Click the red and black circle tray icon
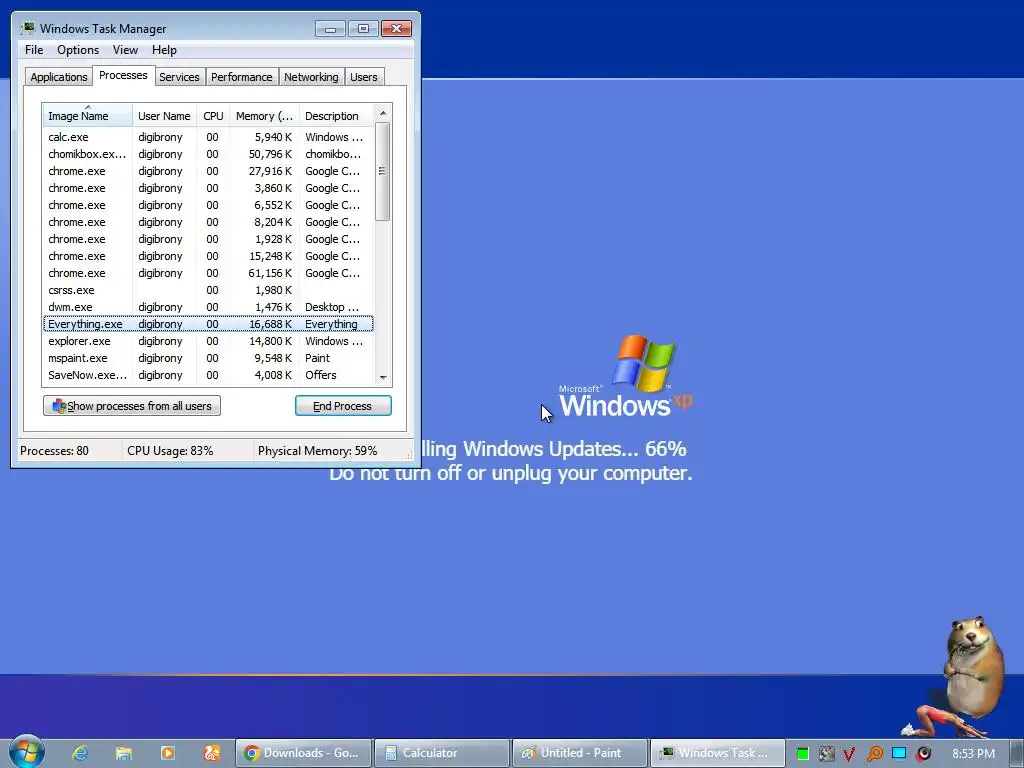 pos(923,754)
